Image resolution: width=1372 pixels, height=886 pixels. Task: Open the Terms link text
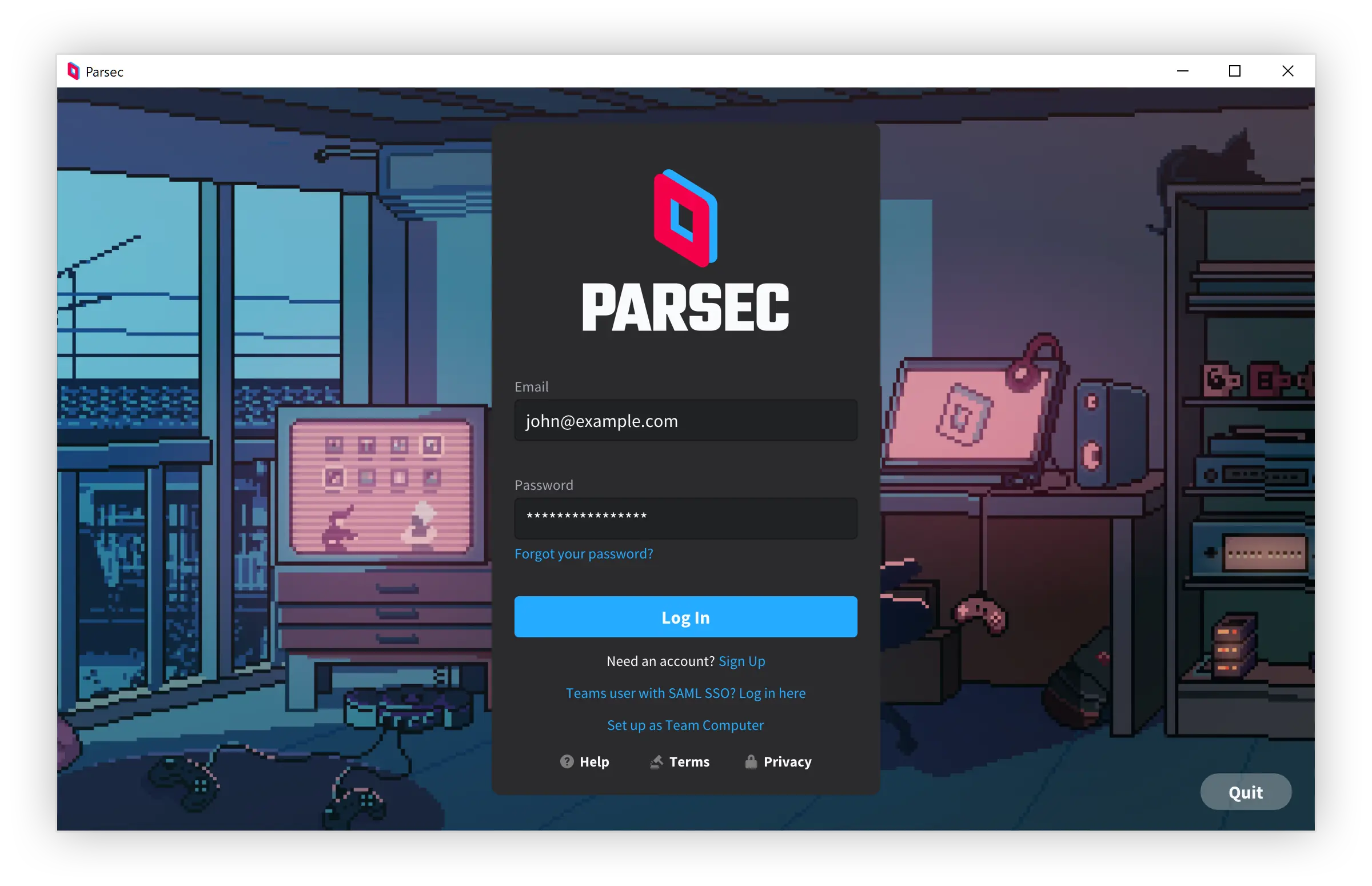point(689,761)
